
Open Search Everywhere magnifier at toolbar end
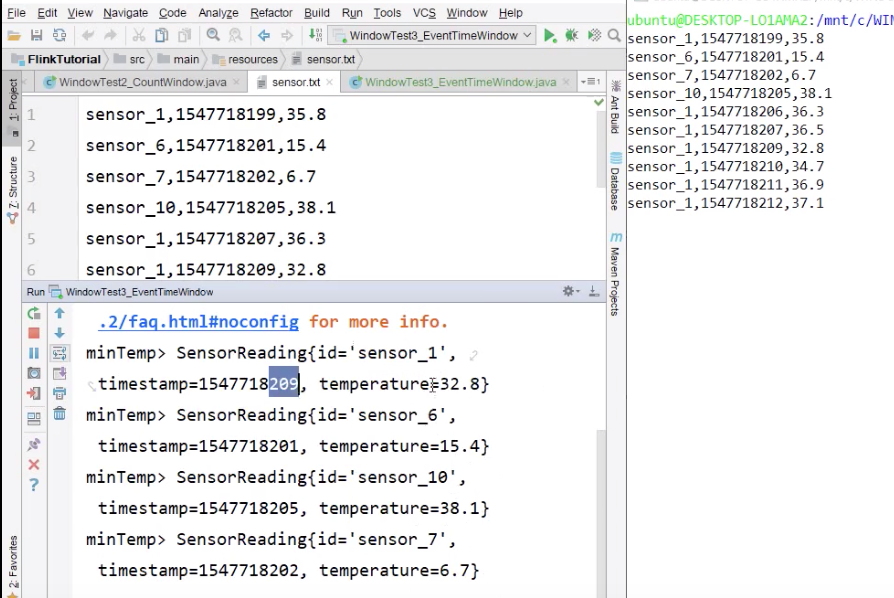coord(614,35)
